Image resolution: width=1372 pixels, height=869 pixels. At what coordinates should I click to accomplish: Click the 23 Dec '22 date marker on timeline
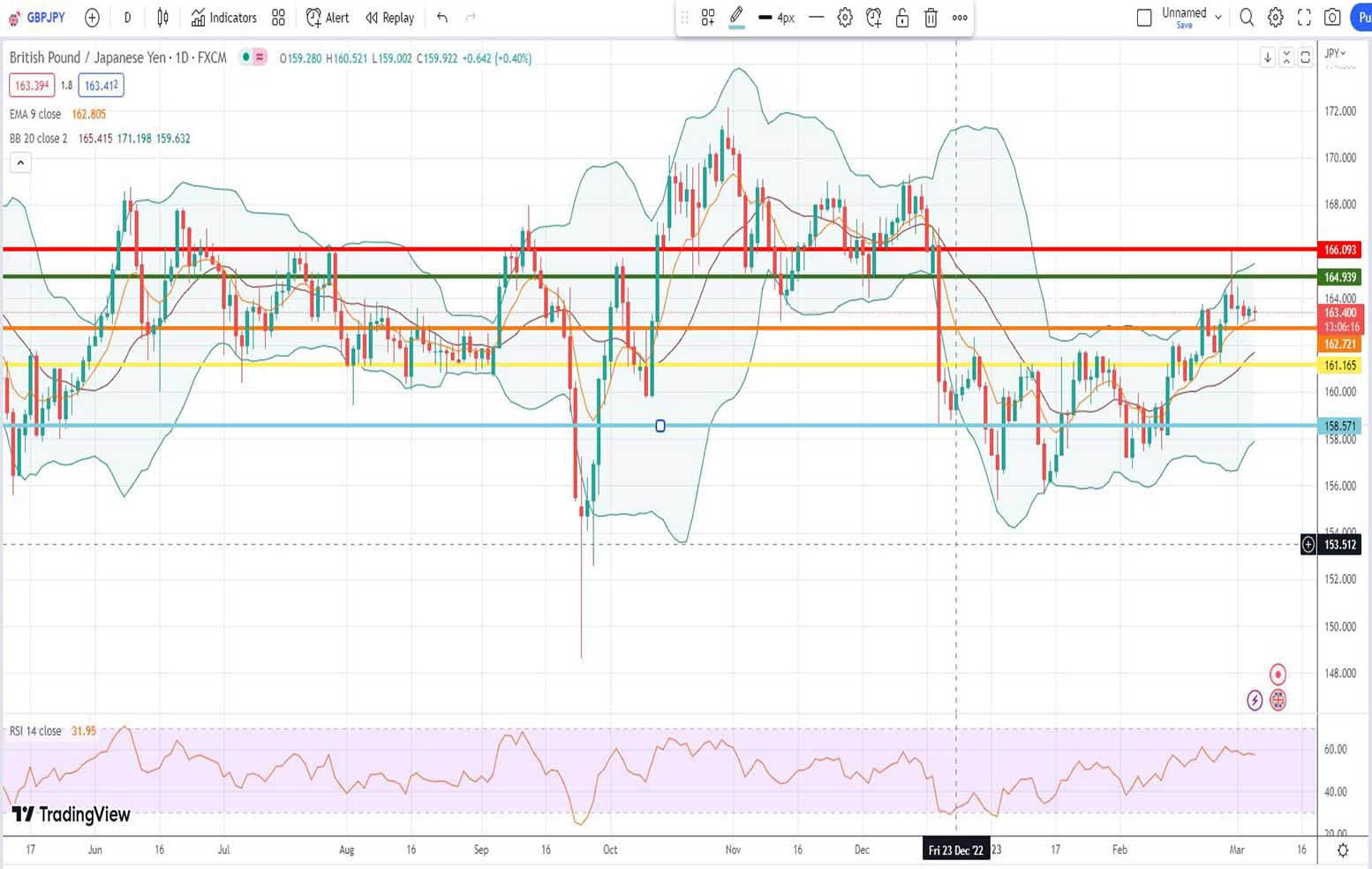(955, 850)
